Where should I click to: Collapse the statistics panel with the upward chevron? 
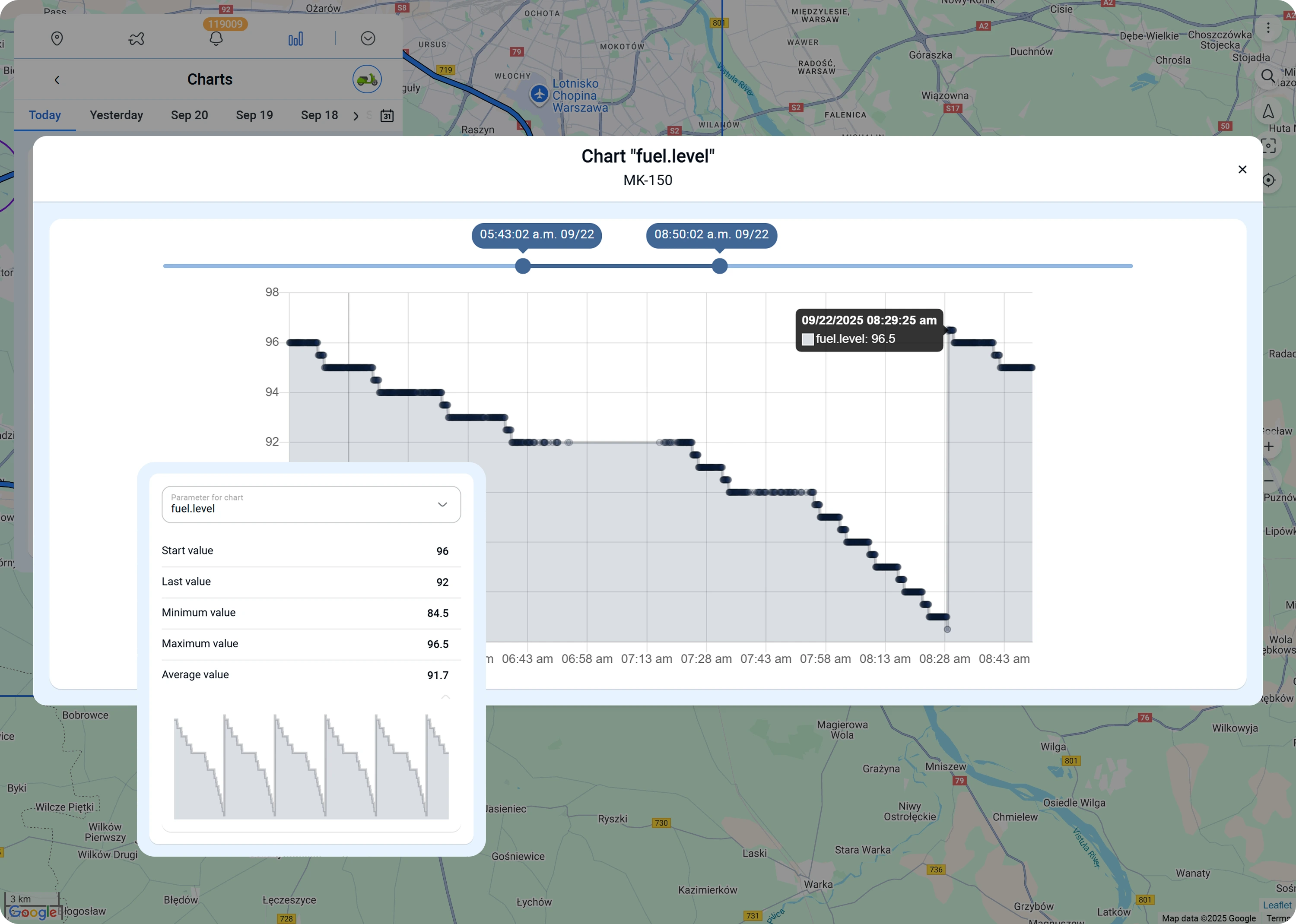[446, 698]
